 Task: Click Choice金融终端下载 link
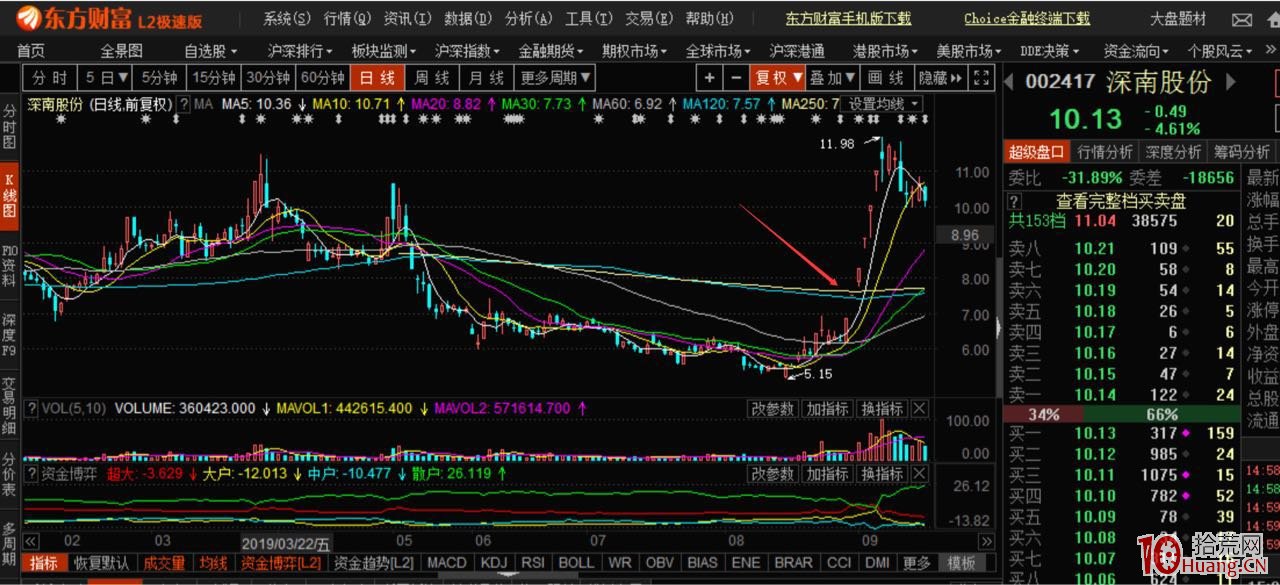tap(1027, 19)
